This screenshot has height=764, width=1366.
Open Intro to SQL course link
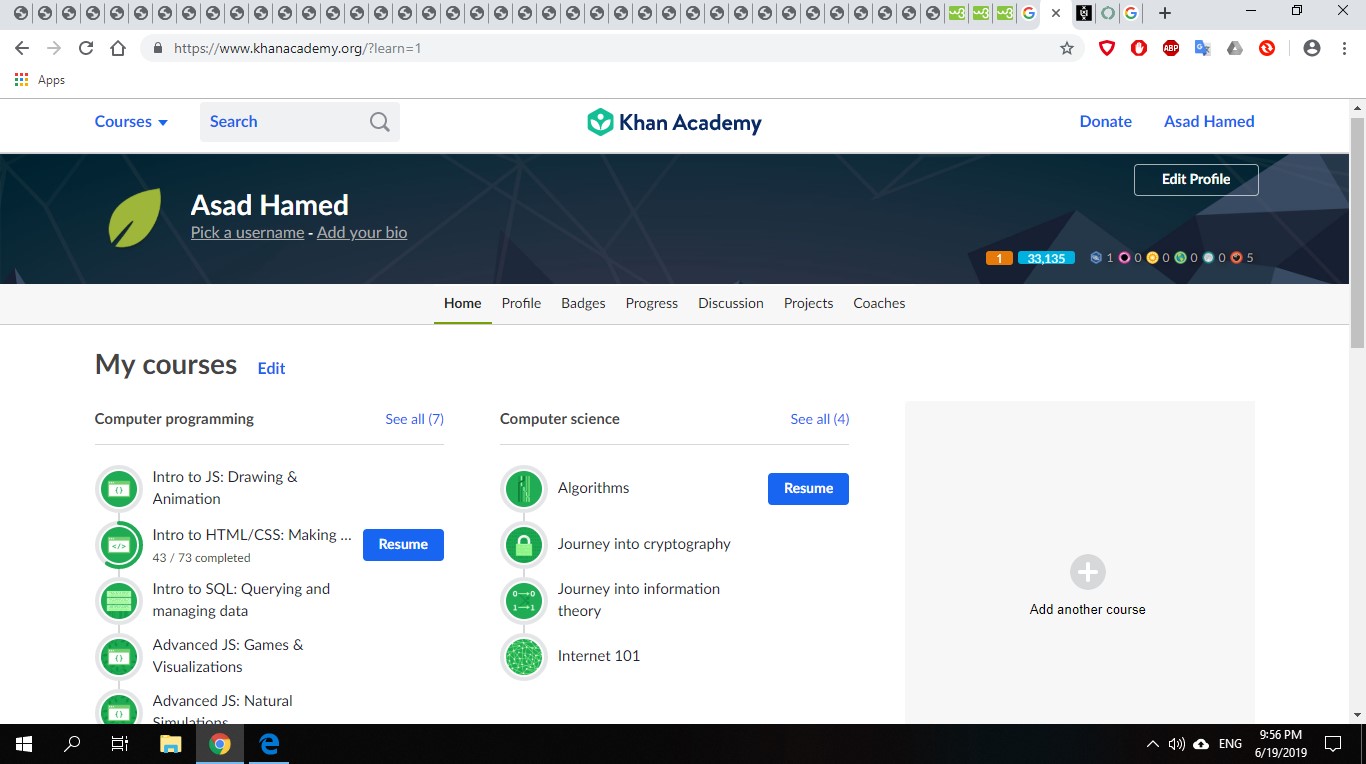pyautogui.click(x=241, y=600)
